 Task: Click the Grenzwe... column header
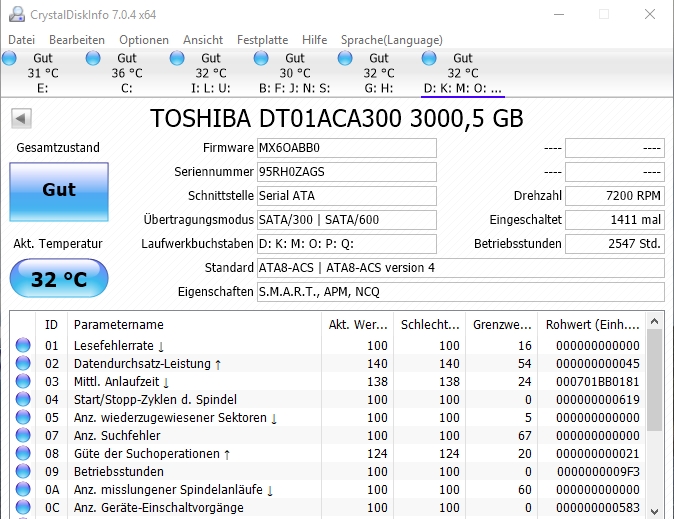[502, 325]
